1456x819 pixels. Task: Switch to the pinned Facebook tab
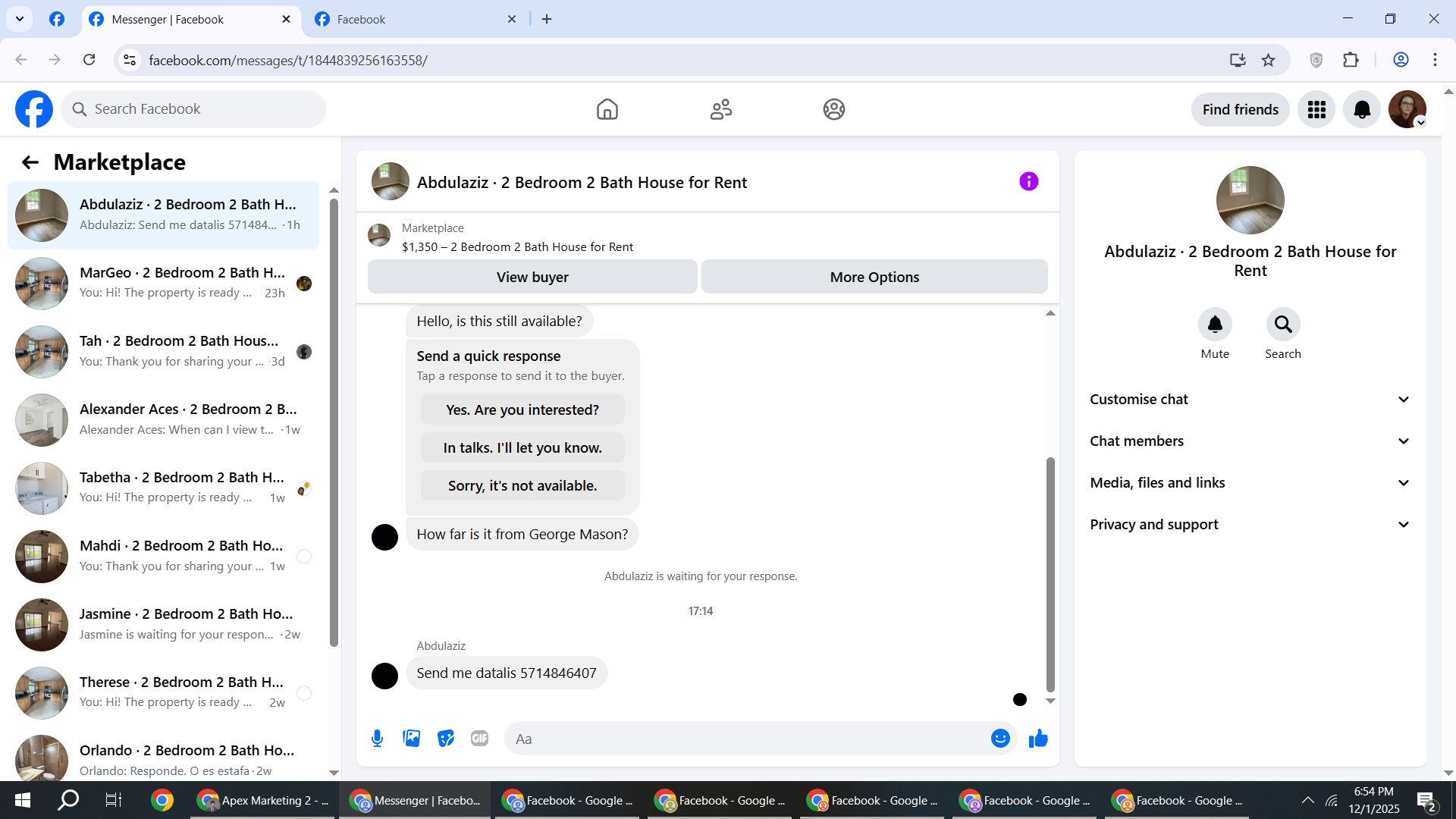point(57,19)
